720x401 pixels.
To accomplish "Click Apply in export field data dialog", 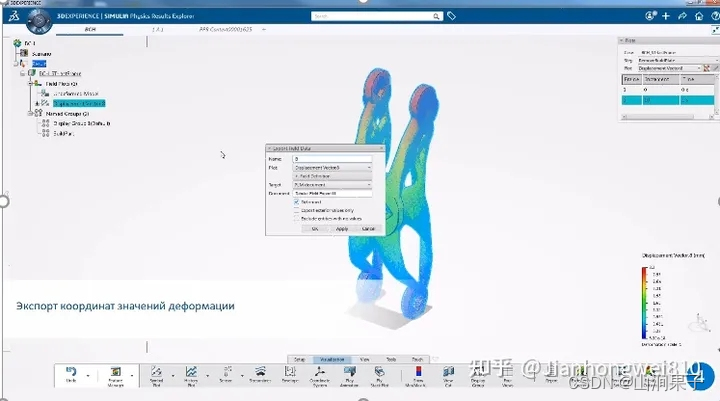I will [x=342, y=229].
